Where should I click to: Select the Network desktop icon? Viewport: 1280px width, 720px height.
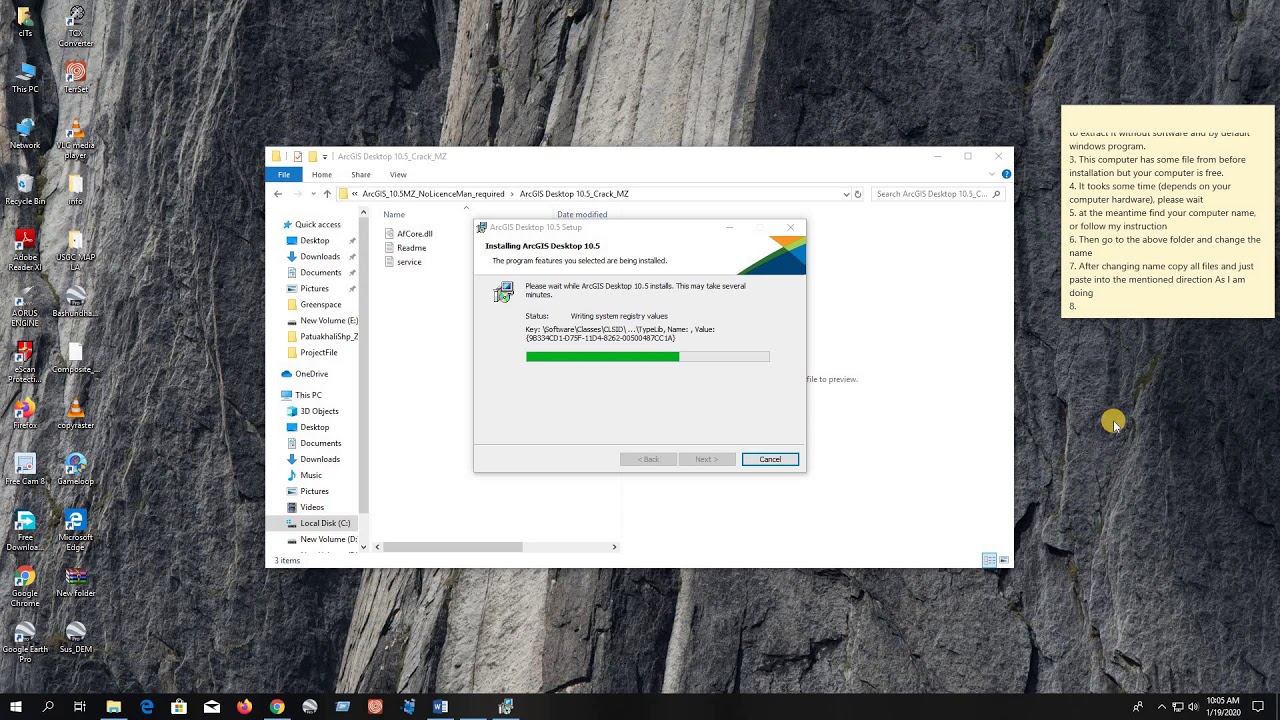[x=25, y=133]
